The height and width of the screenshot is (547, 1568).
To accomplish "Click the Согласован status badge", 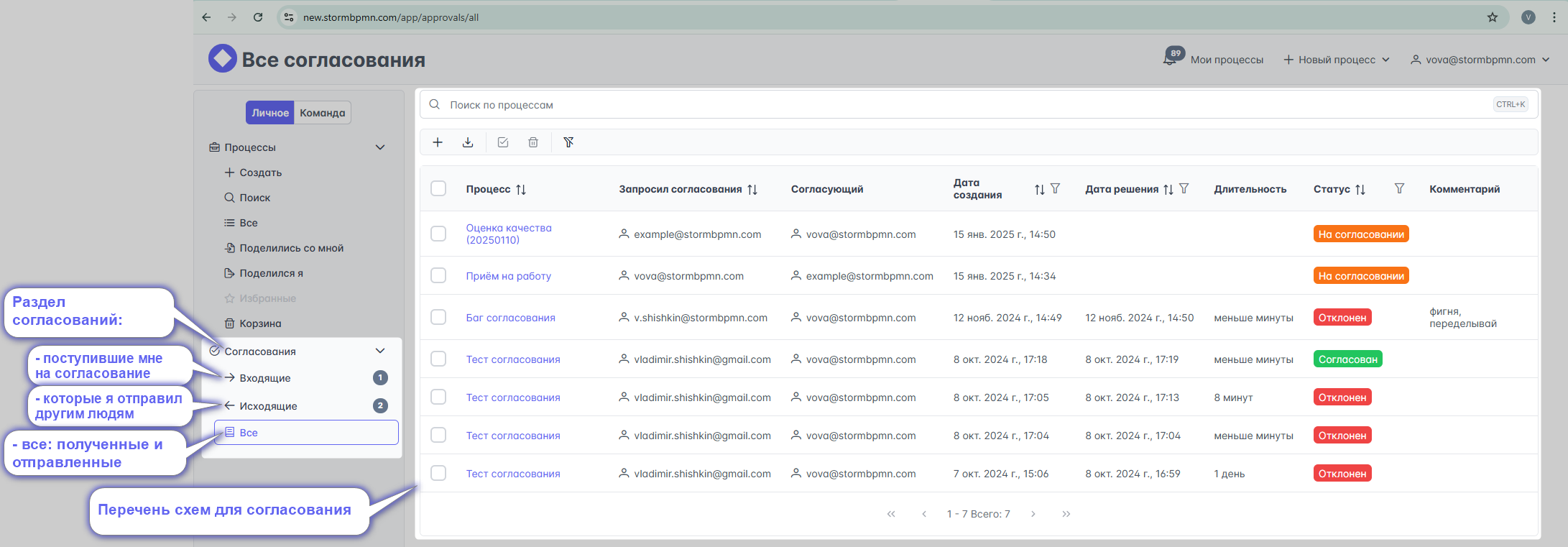I will tap(1347, 359).
